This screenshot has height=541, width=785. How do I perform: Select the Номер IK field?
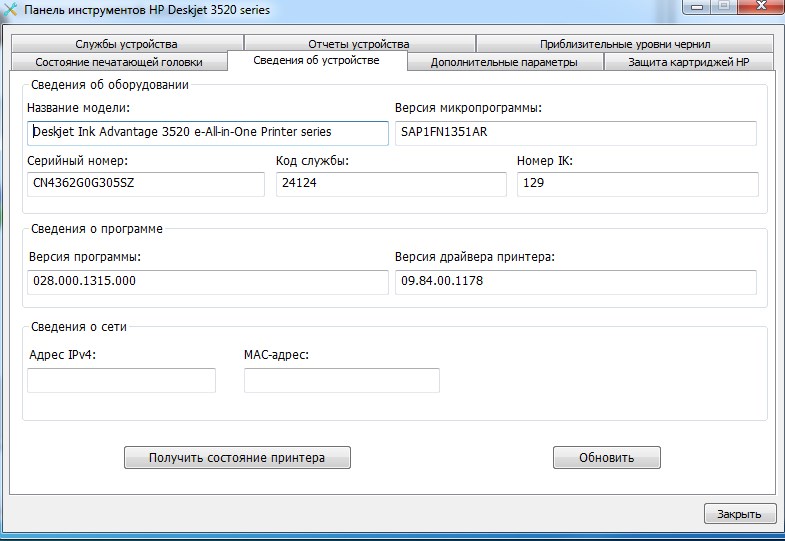coord(637,184)
